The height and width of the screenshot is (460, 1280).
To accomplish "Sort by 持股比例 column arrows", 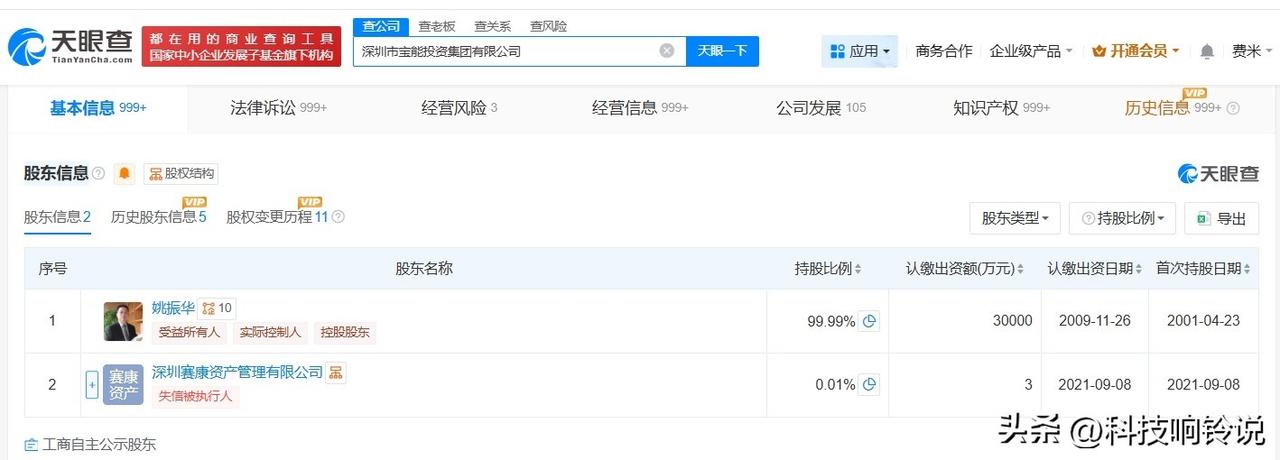I will coord(858,269).
